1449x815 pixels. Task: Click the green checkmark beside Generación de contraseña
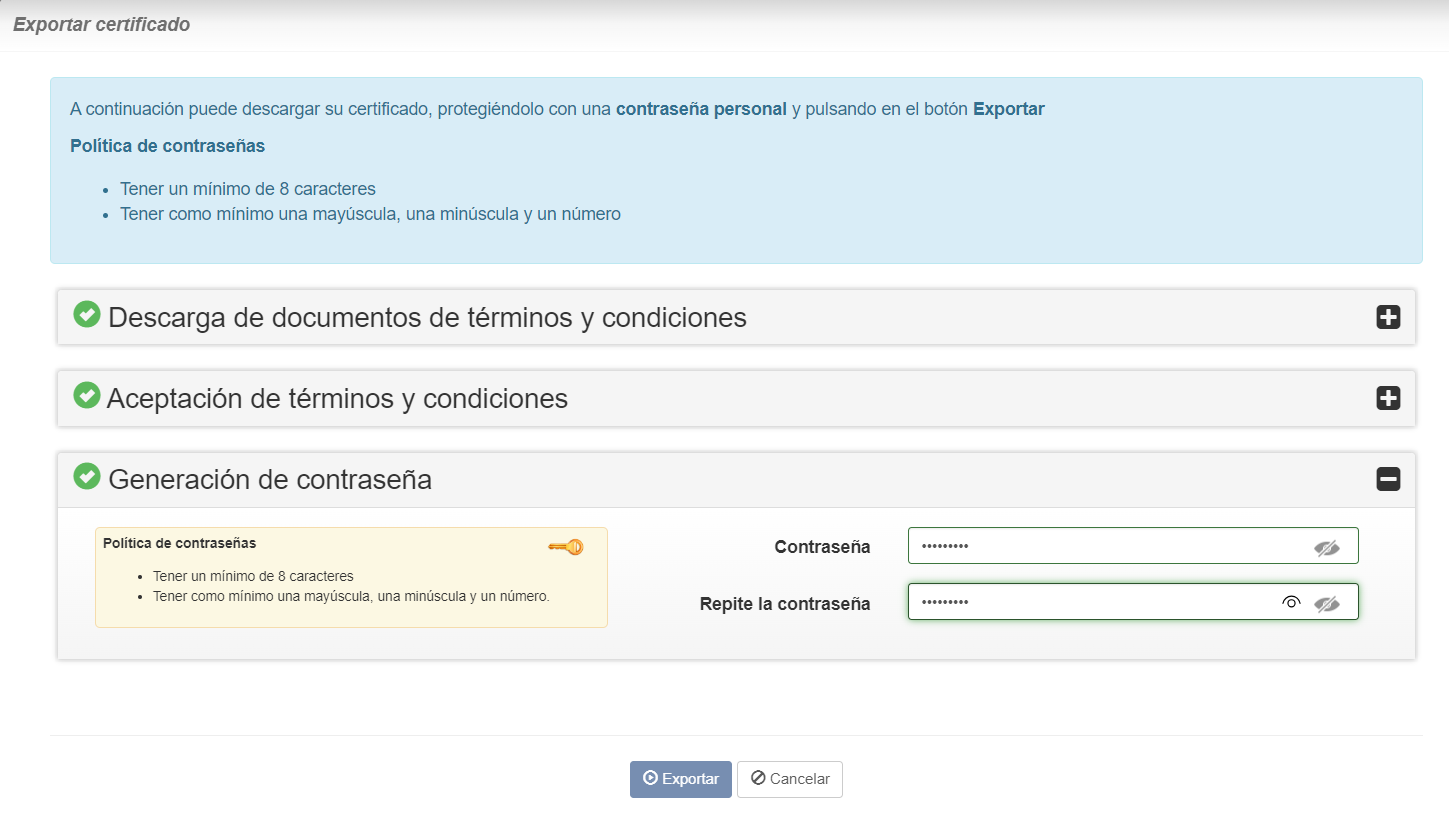87,476
